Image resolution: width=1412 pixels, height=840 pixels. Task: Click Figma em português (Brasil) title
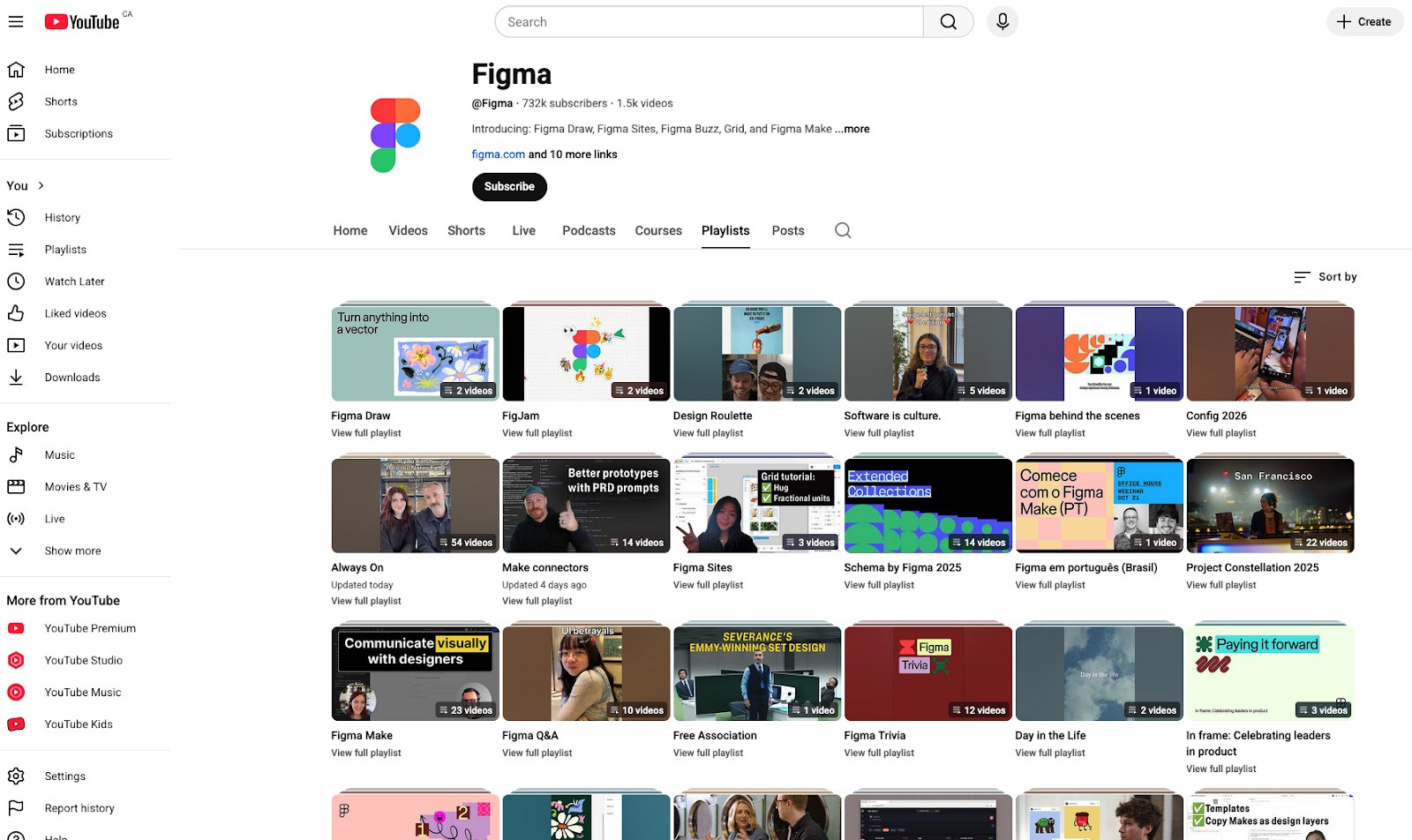(1086, 567)
